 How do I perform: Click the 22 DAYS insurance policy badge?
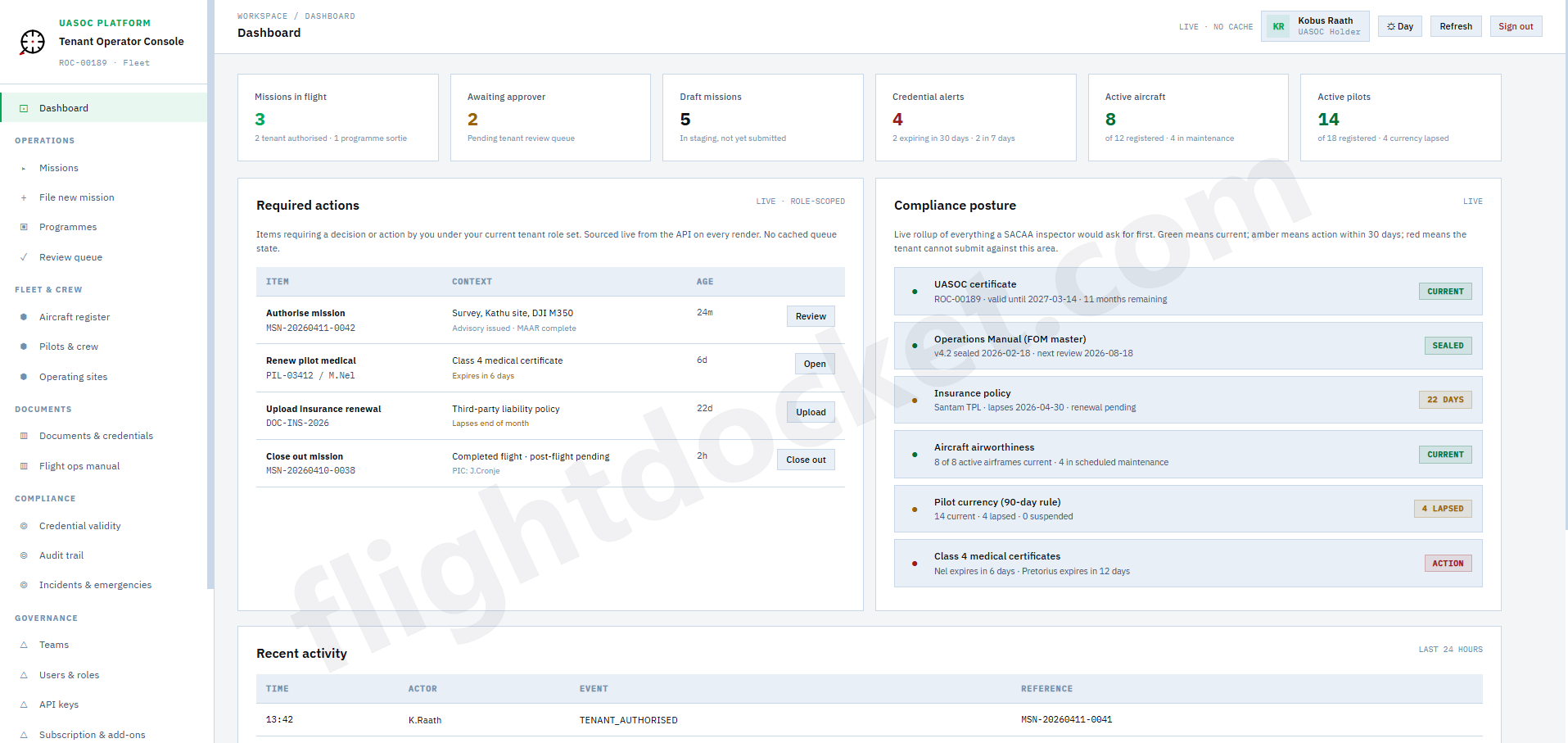1444,400
